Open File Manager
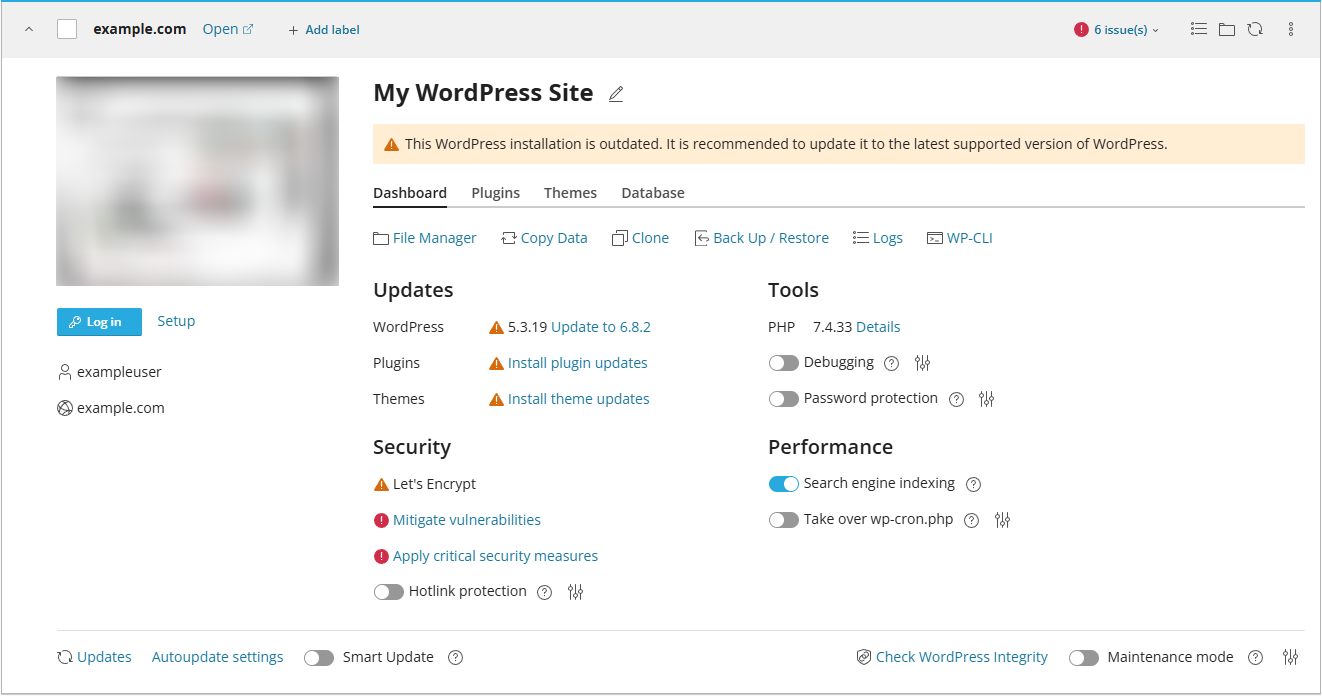Image resolution: width=1322 pixels, height=696 pixels. [x=425, y=238]
